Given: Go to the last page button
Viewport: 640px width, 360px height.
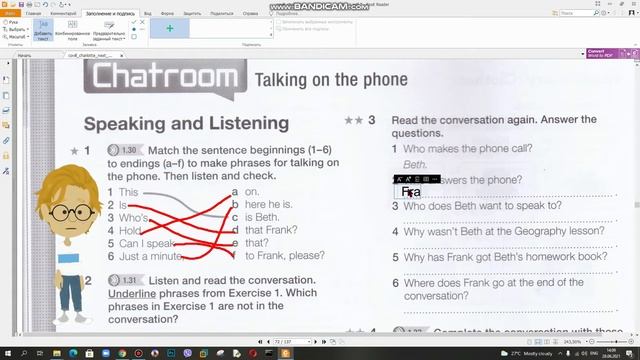Looking at the screenshot, I should click(x=324, y=342).
